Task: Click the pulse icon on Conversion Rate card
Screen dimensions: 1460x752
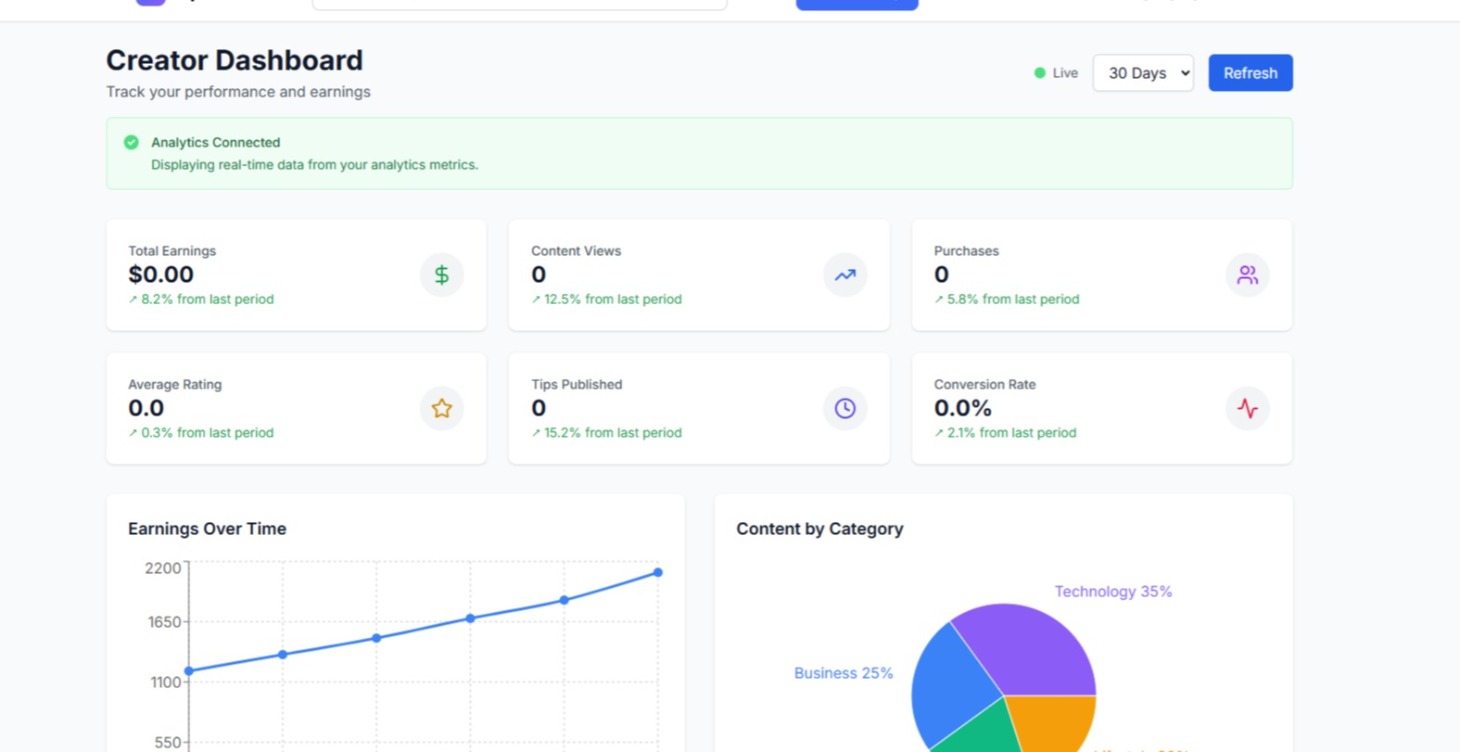Action: 1247,408
